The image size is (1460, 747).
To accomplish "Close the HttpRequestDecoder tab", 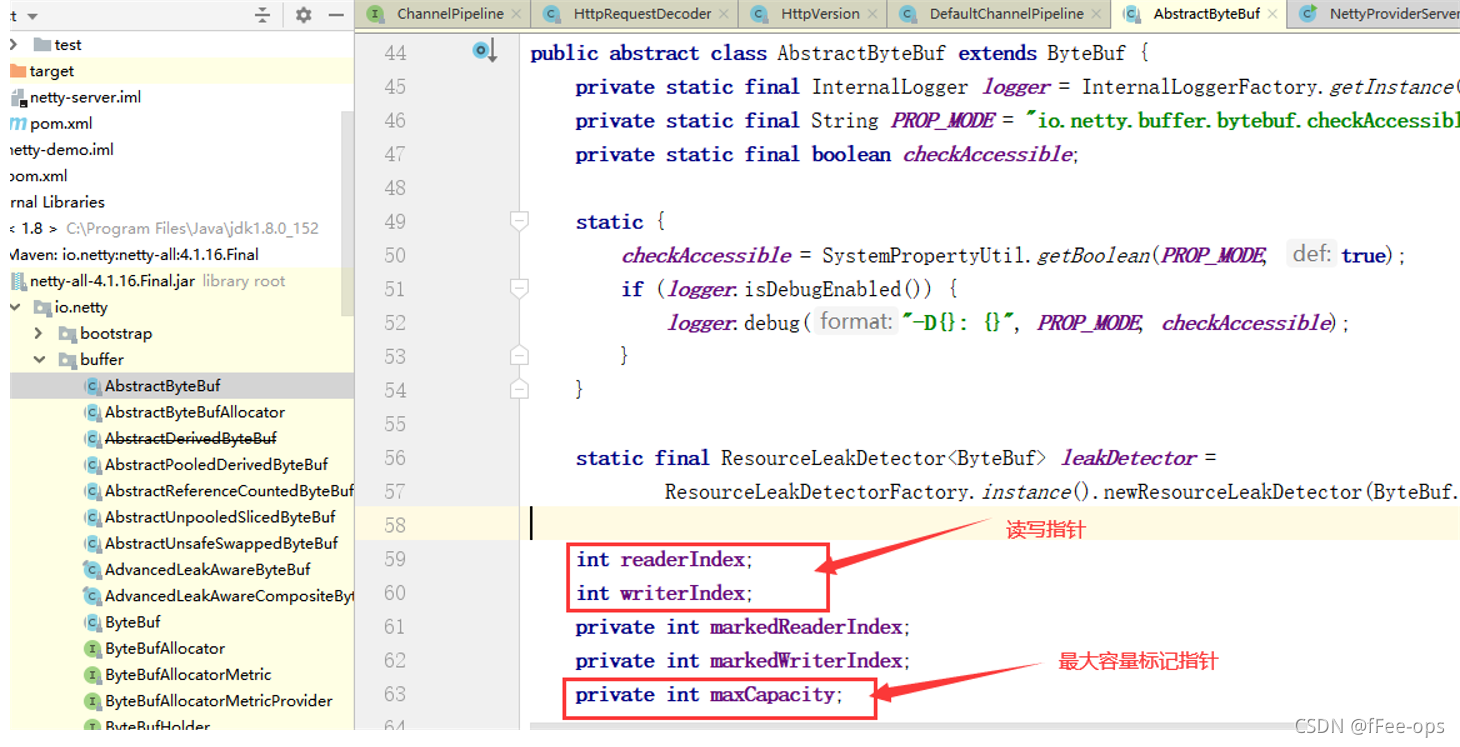I will [725, 15].
